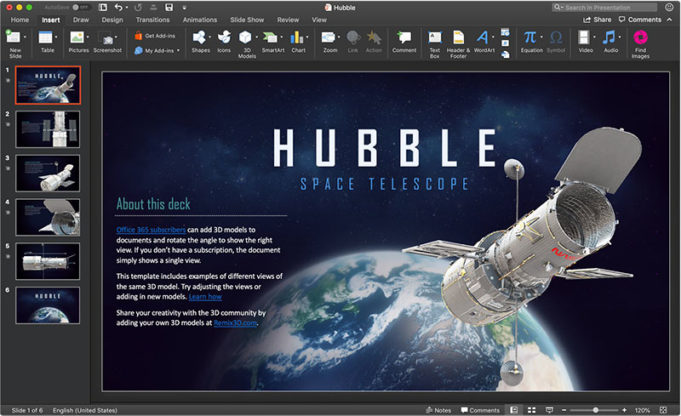The image size is (681, 416).
Task: Toggle Comments pane in status bar
Action: click(480, 410)
